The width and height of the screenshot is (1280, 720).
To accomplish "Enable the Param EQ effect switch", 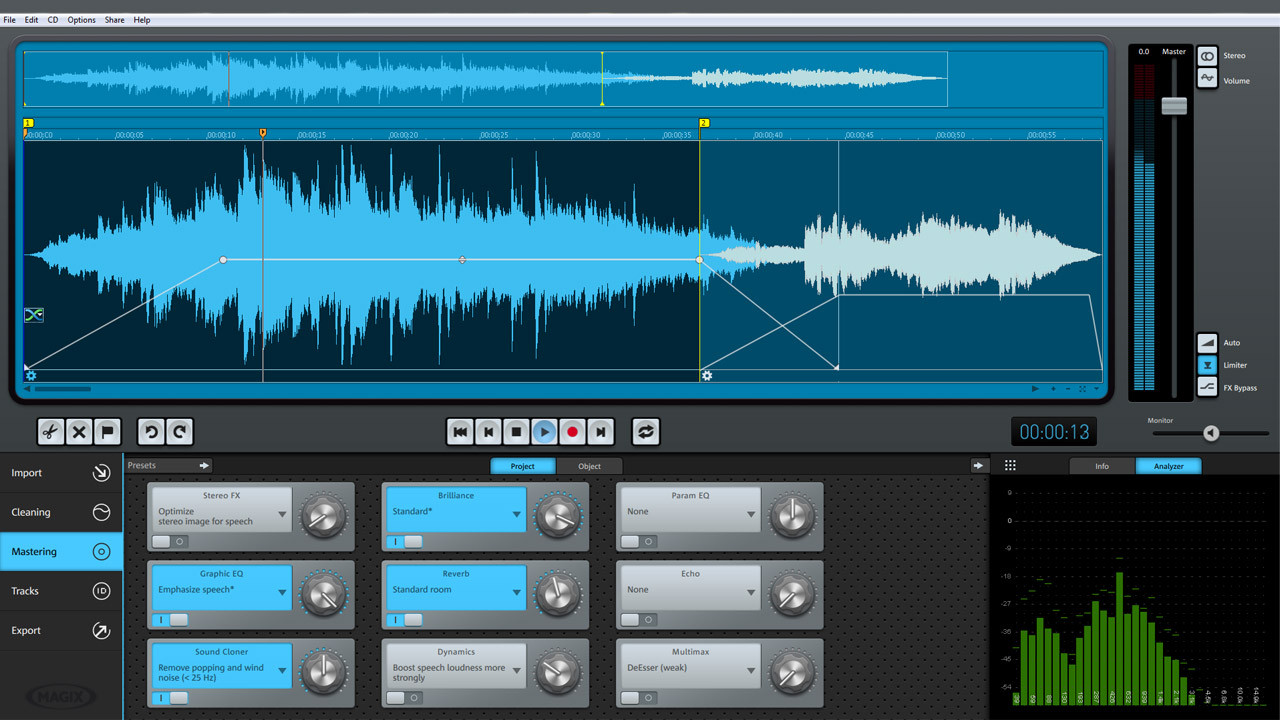I will point(638,541).
